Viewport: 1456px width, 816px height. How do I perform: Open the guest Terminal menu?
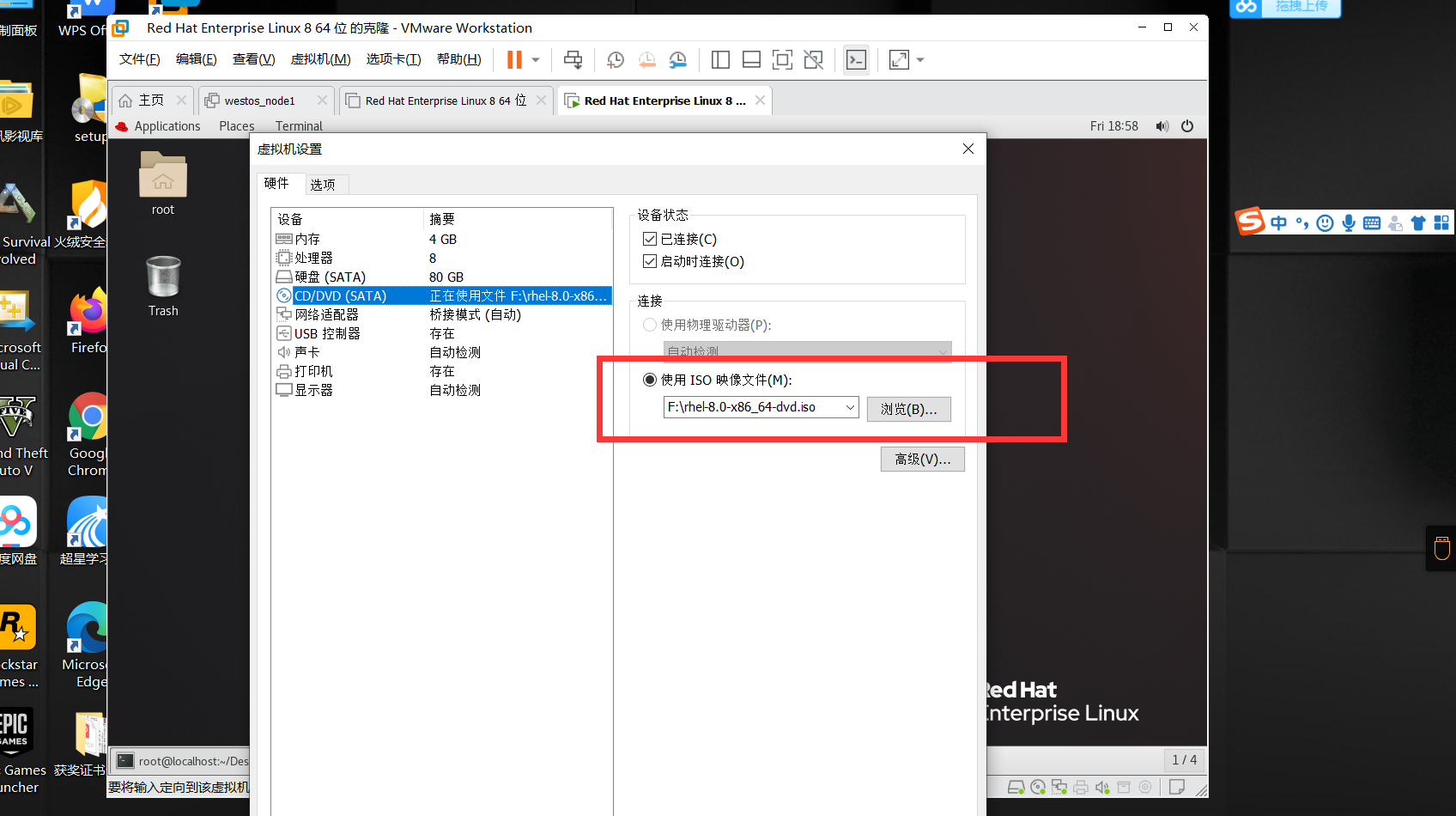point(299,126)
